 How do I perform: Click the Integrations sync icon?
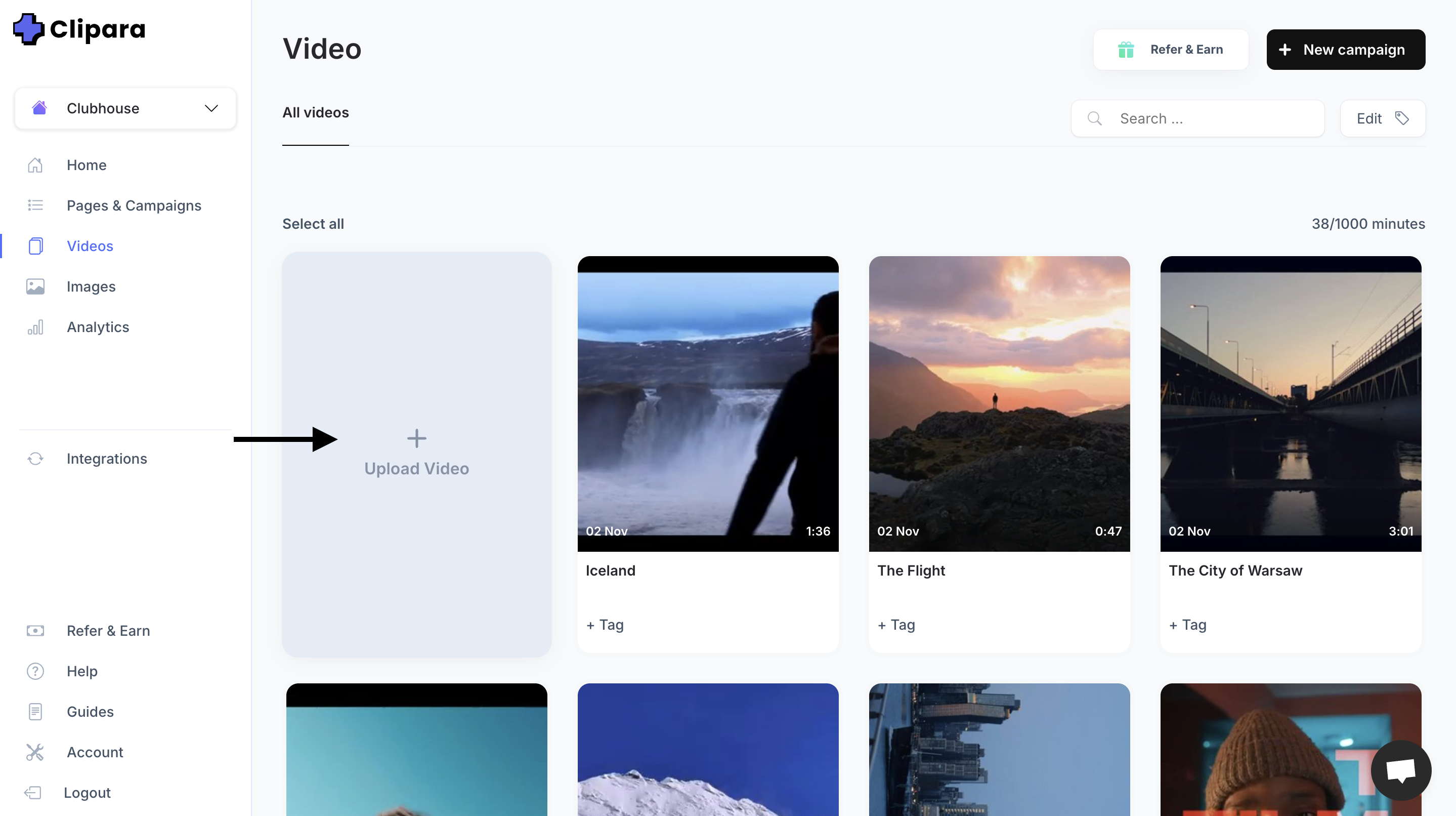click(x=35, y=459)
